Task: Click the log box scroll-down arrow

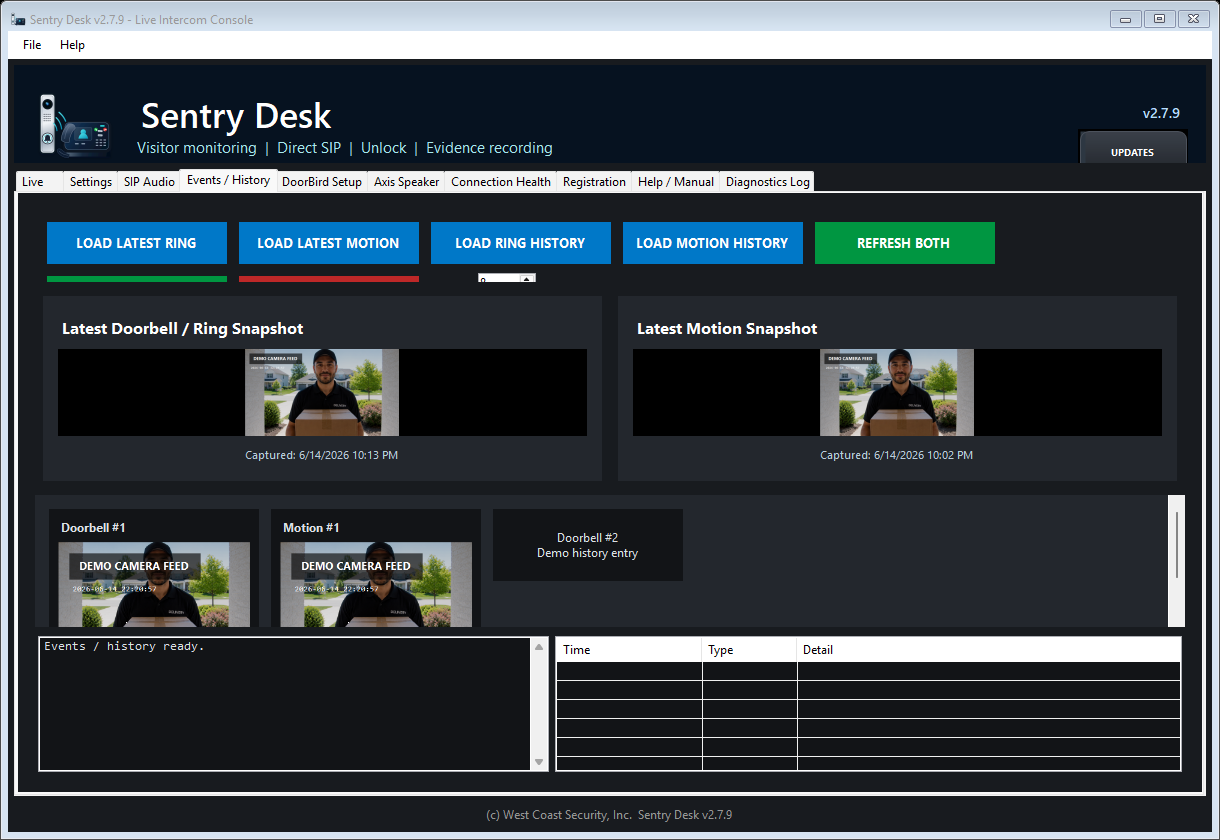Action: 540,762
